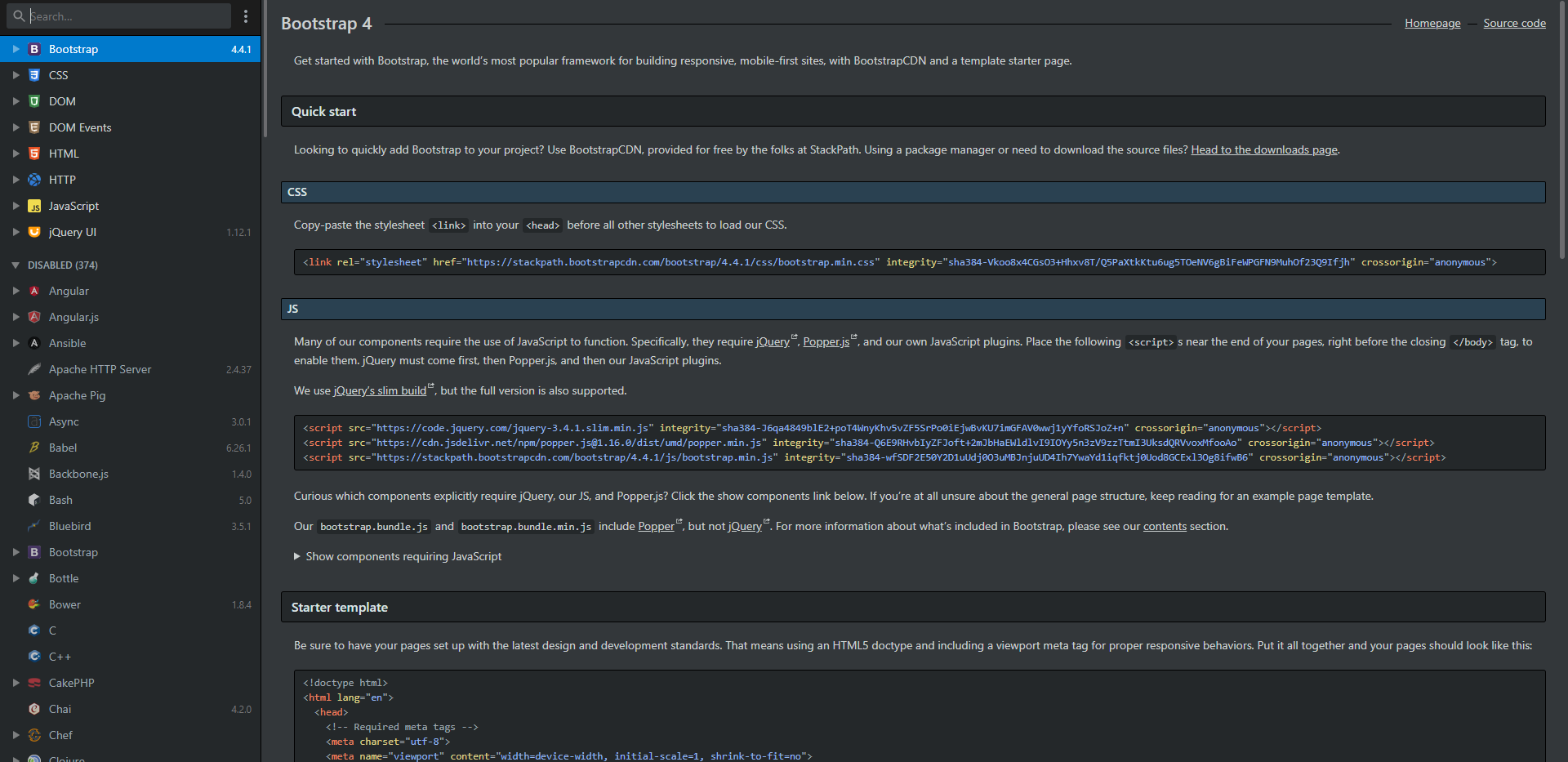Expand the DOM docs arrow

pos(16,101)
